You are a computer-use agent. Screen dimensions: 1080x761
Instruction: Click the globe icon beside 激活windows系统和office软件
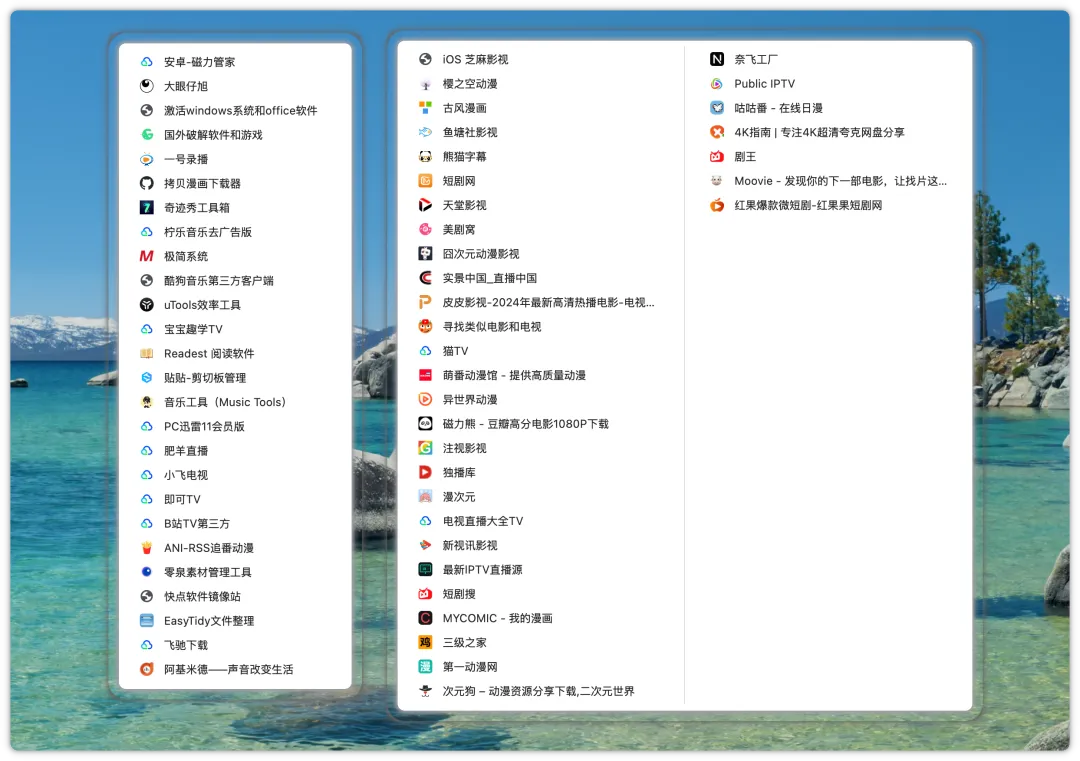(x=147, y=110)
